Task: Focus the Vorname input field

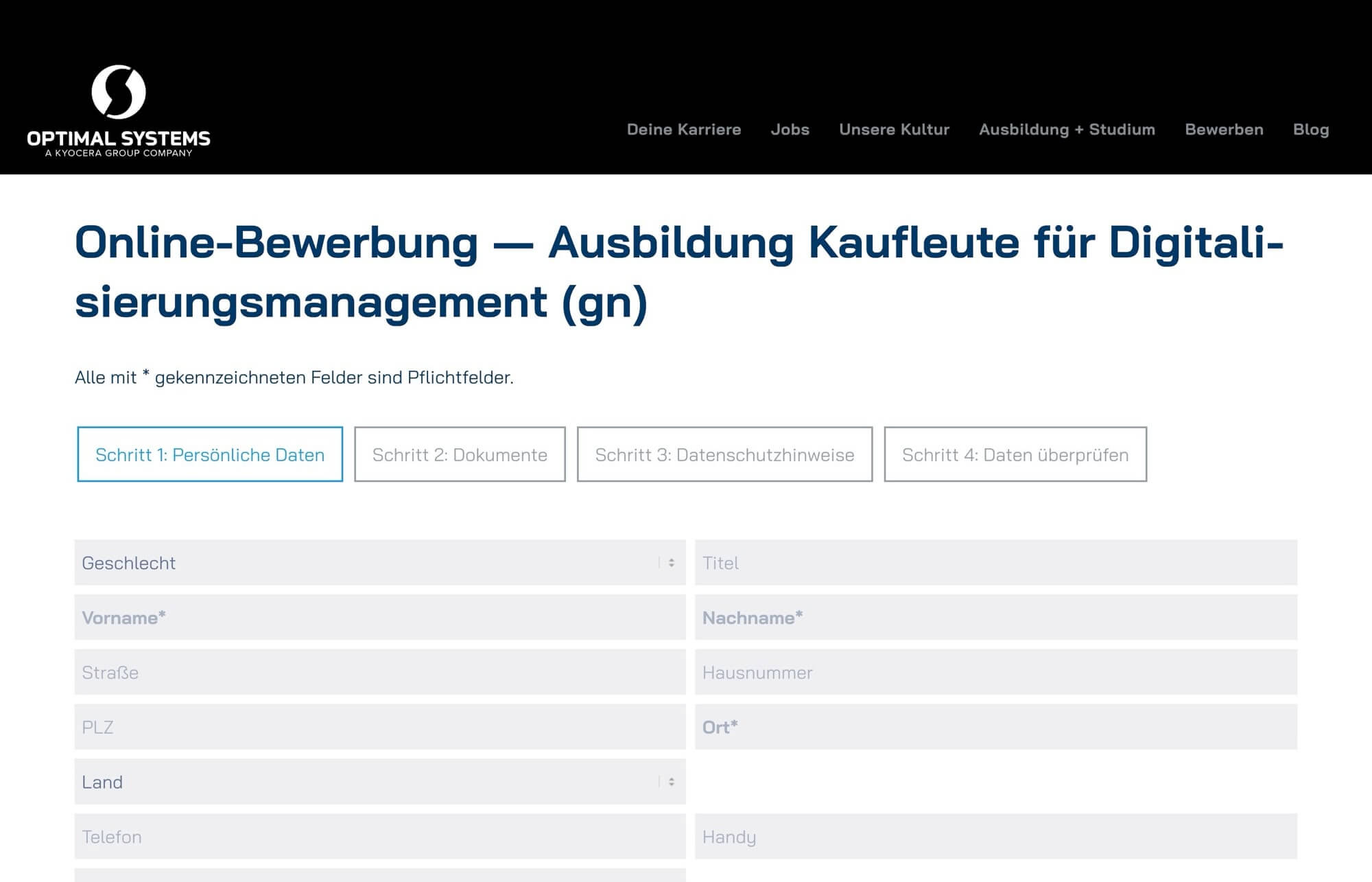Action: 379,618
